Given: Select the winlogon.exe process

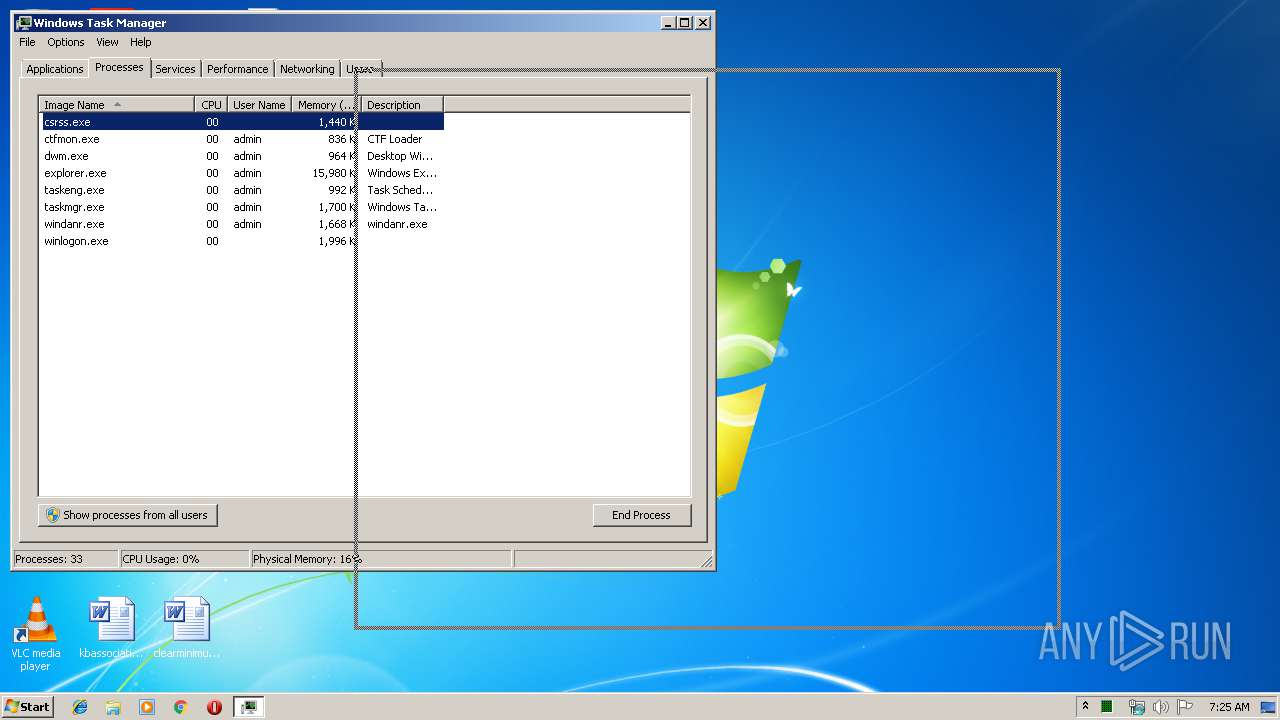Looking at the screenshot, I should click(x=241, y=241).
